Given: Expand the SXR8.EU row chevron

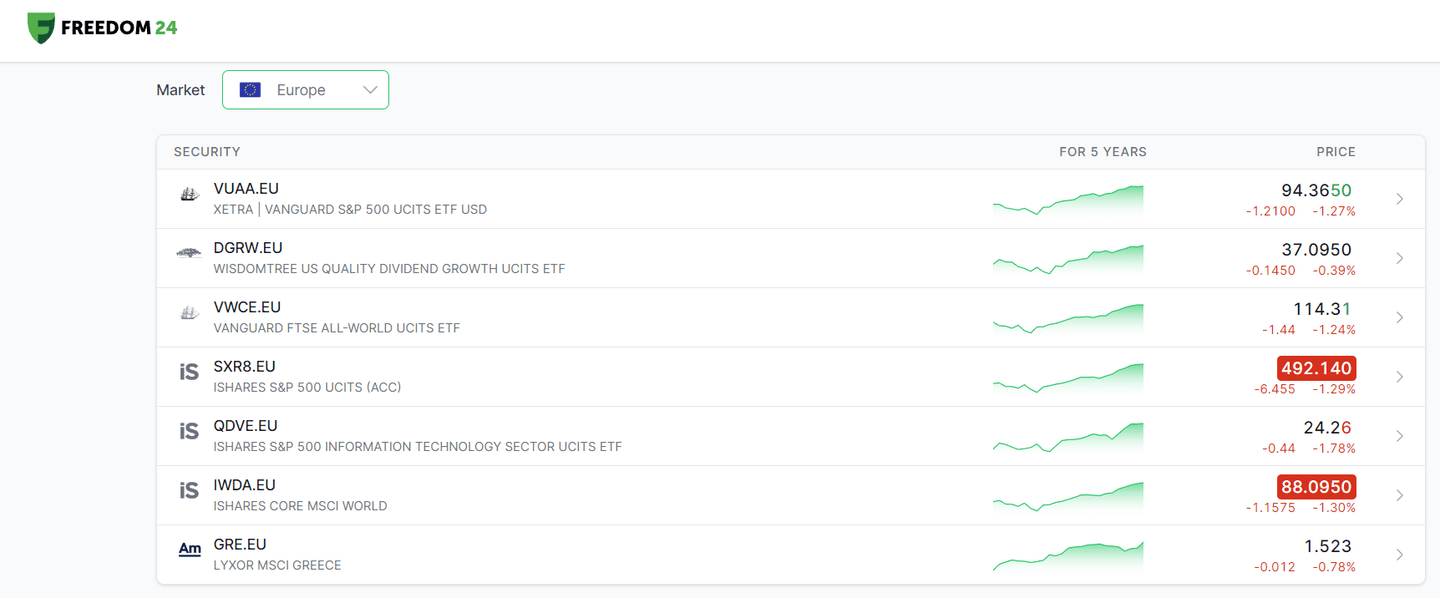Looking at the screenshot, I should [1400, 377].
